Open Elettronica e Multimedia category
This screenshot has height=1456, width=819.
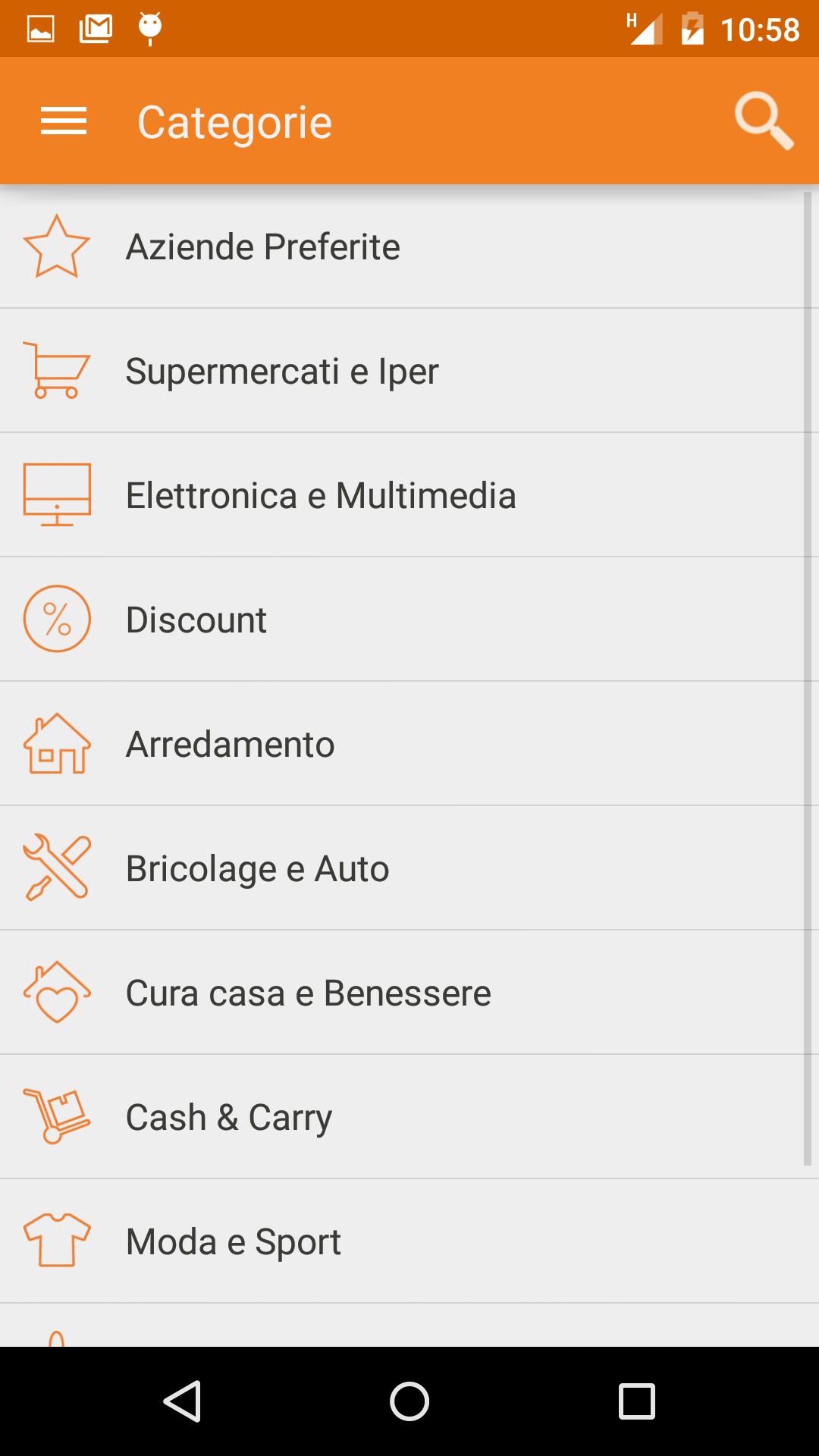[x=321, y=496]
